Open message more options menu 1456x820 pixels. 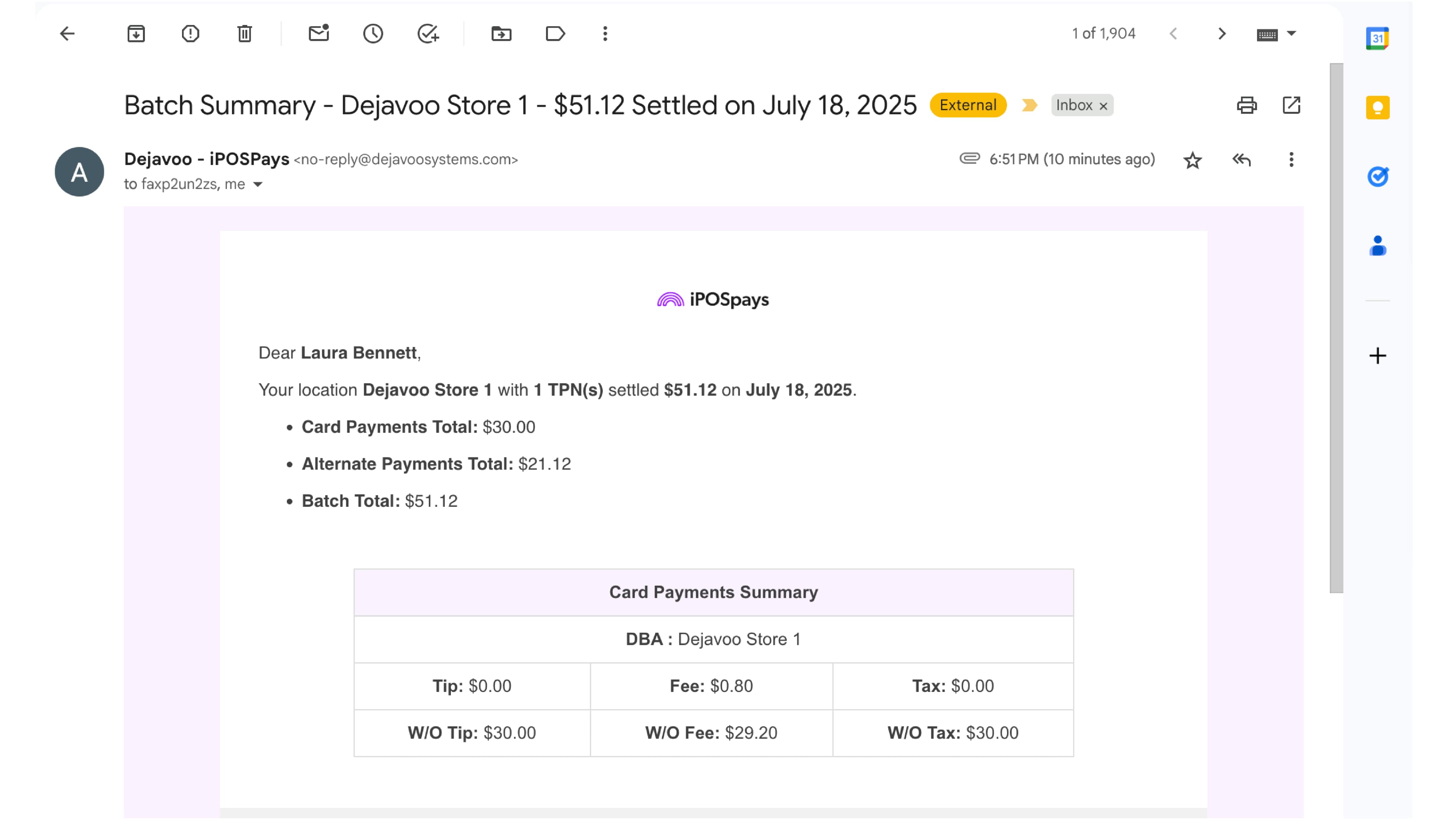[x=1291, y=160]
